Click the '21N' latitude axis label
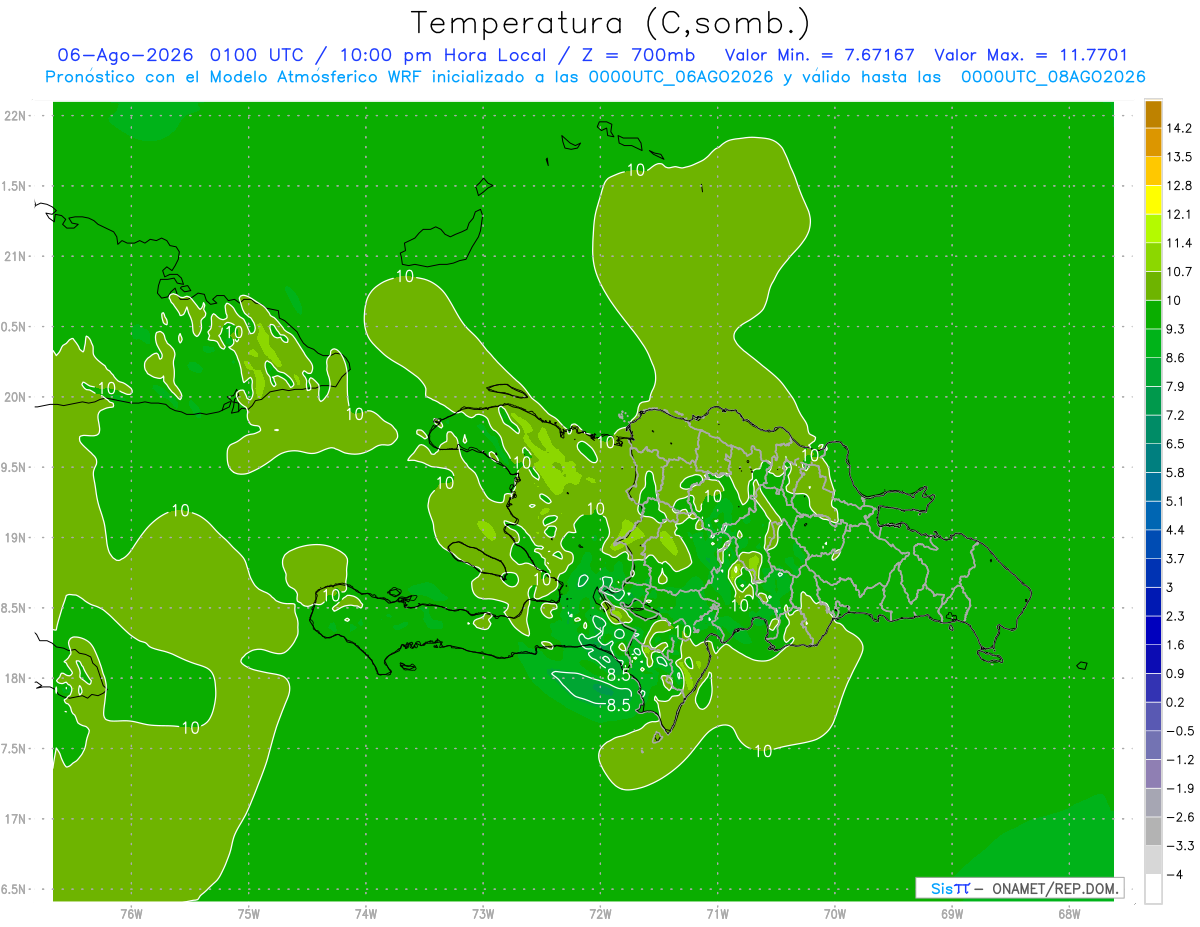This screenshot has width=1200, height=927. tap(16, 256)
